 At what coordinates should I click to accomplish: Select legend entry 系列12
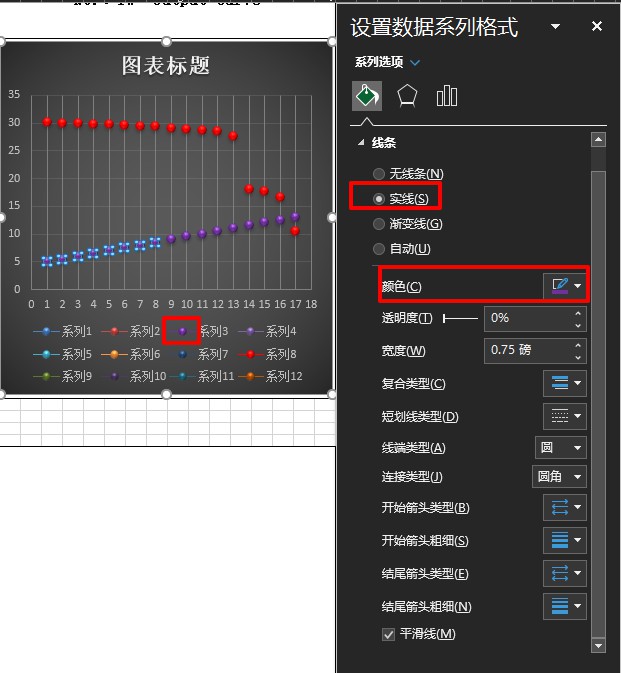270,376
